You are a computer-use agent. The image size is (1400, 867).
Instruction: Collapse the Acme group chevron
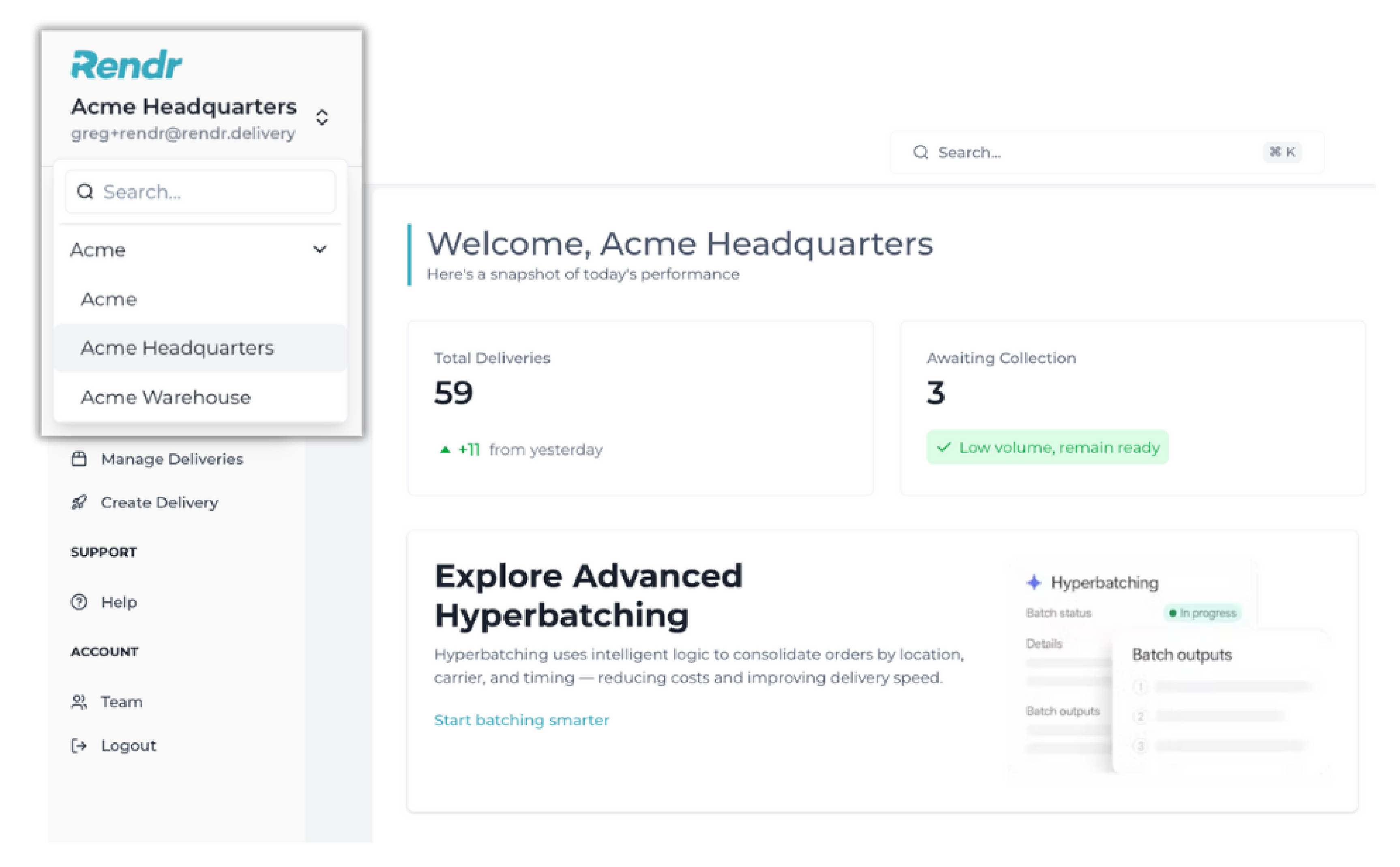pyautogui.click(x=319, y=249)
